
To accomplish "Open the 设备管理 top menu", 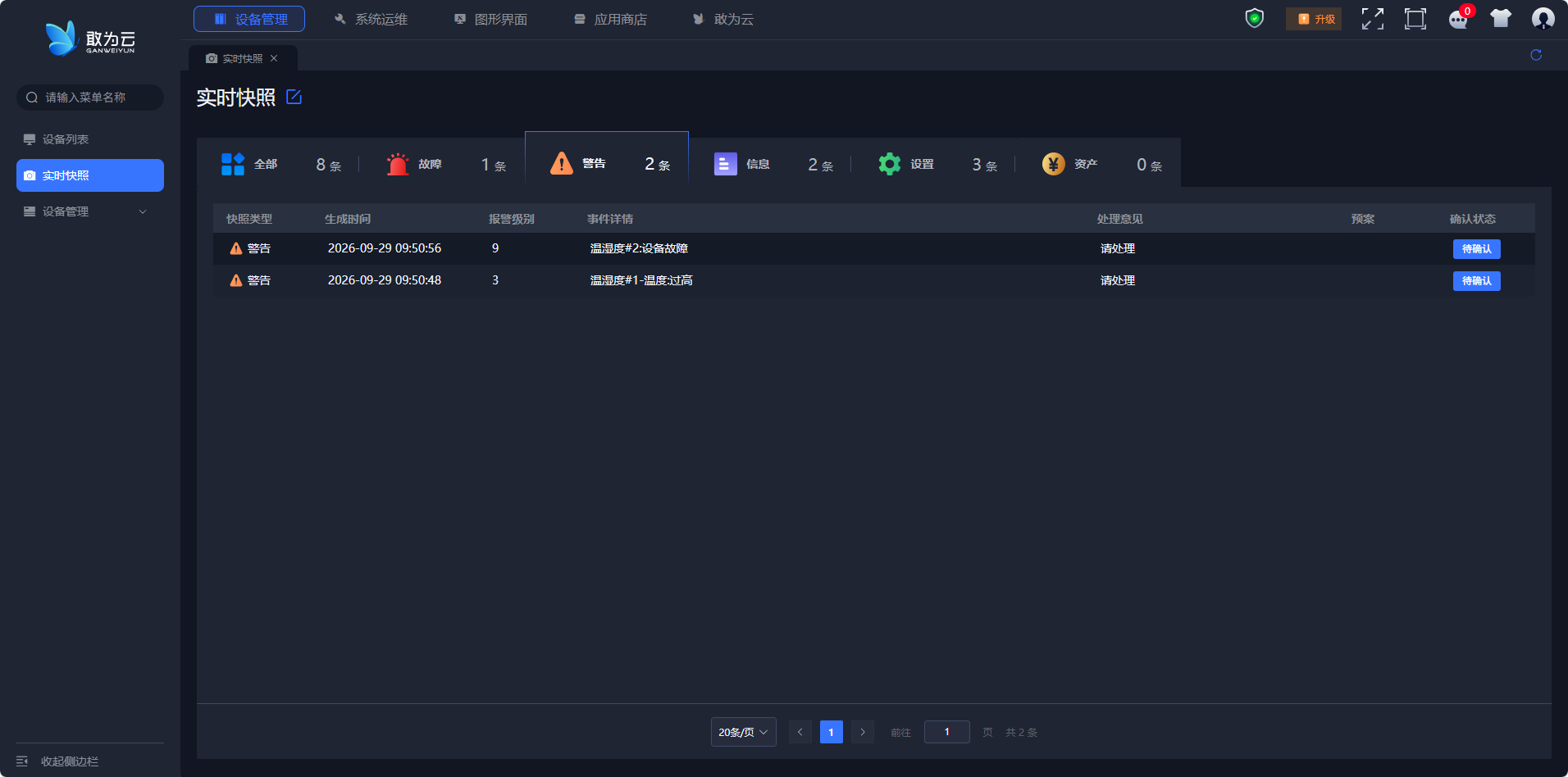I will [x=249, y=19].
